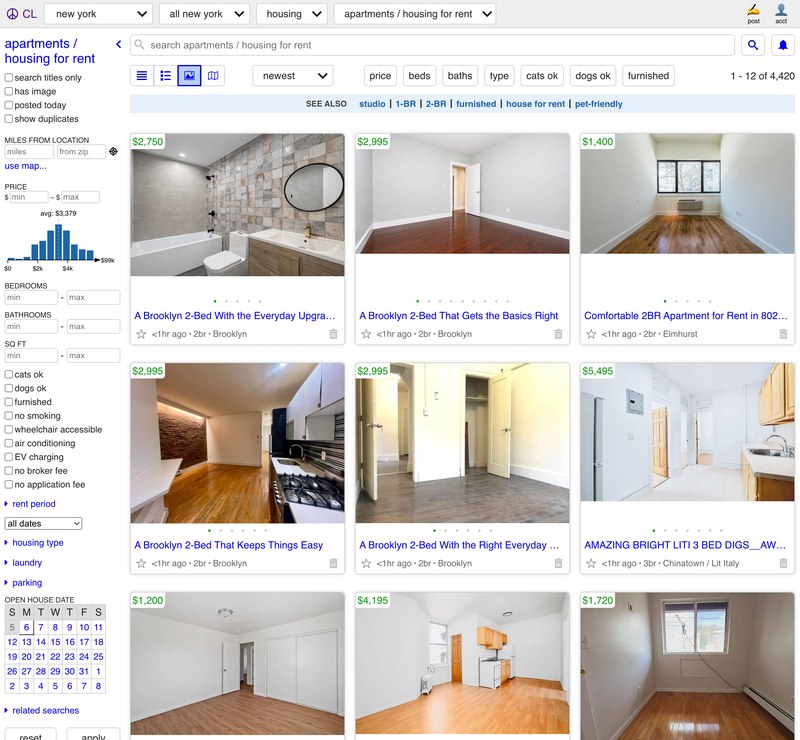The height and width of the screenshot is (740, 800).
Task: Check the has image option
Action: (9, 91)
